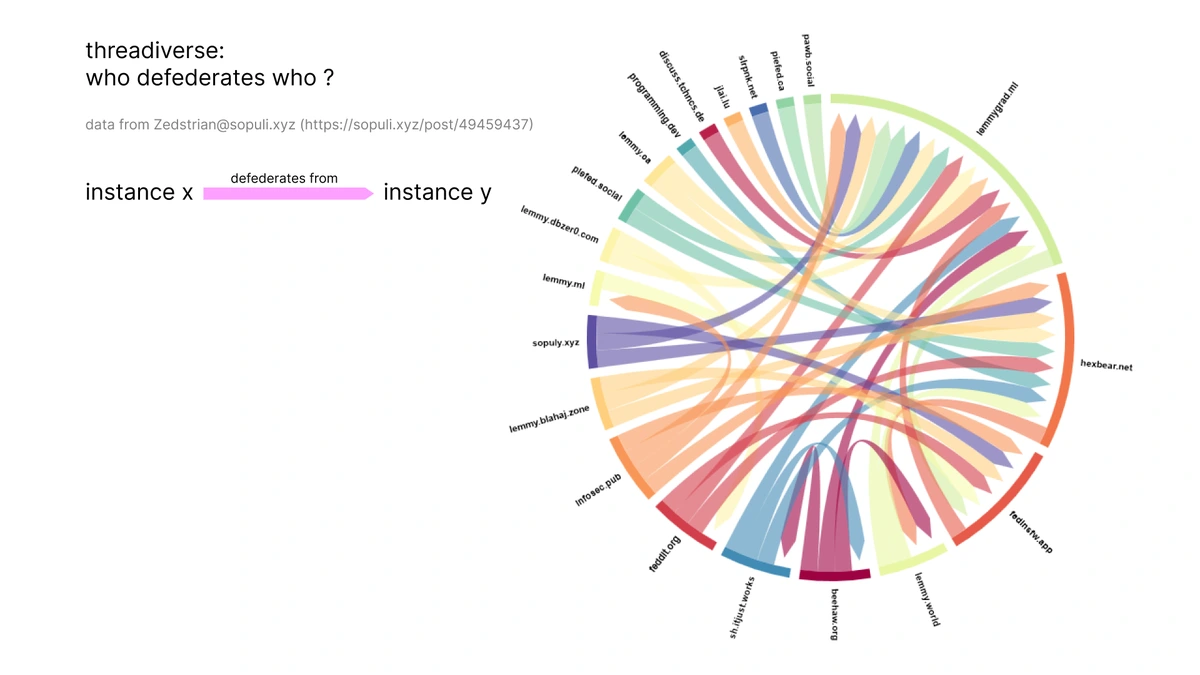Select the lemmy.blahaj.zone node label
The height and width of the screenshot is (675, 1200).
549,419
